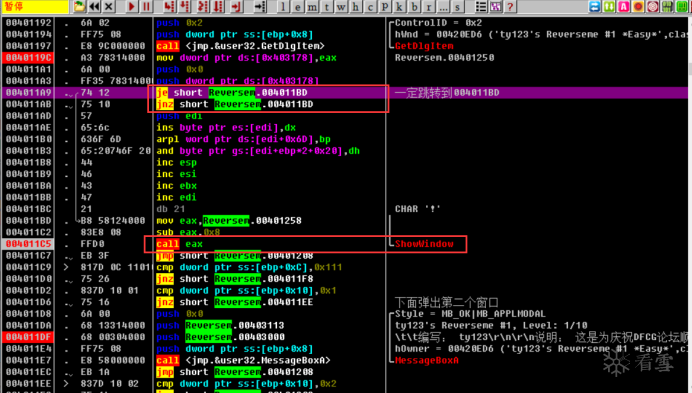Select 'db 21' line at 004011BC
This screenshot has width=692, height=393.
pyautogui.click(x=170, y=209)
